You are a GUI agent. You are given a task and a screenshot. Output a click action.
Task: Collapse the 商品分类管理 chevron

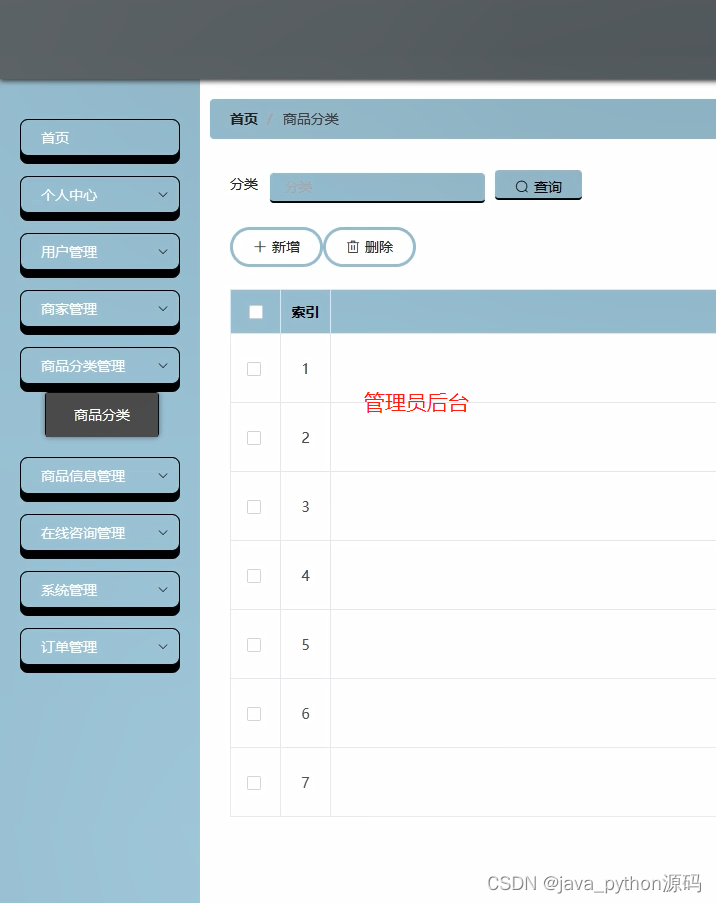(x=163, y=366)
